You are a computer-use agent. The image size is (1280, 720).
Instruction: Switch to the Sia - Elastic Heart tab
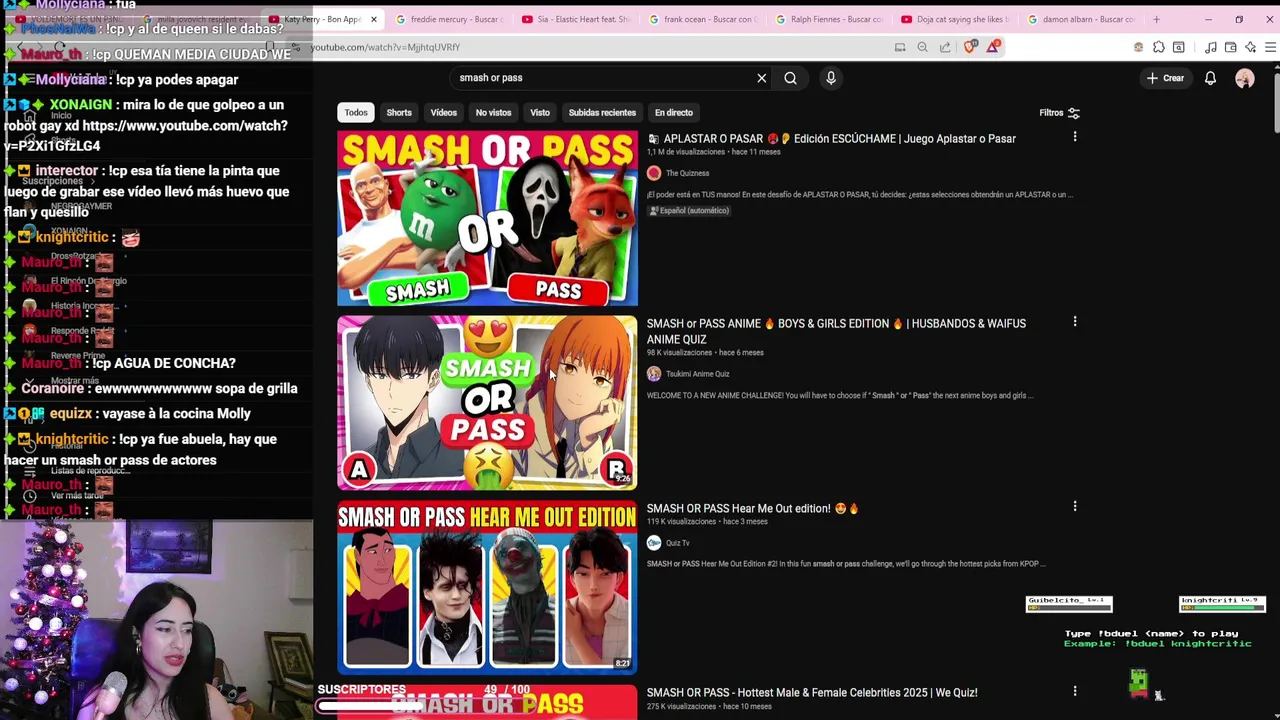[x=576, y=19]
